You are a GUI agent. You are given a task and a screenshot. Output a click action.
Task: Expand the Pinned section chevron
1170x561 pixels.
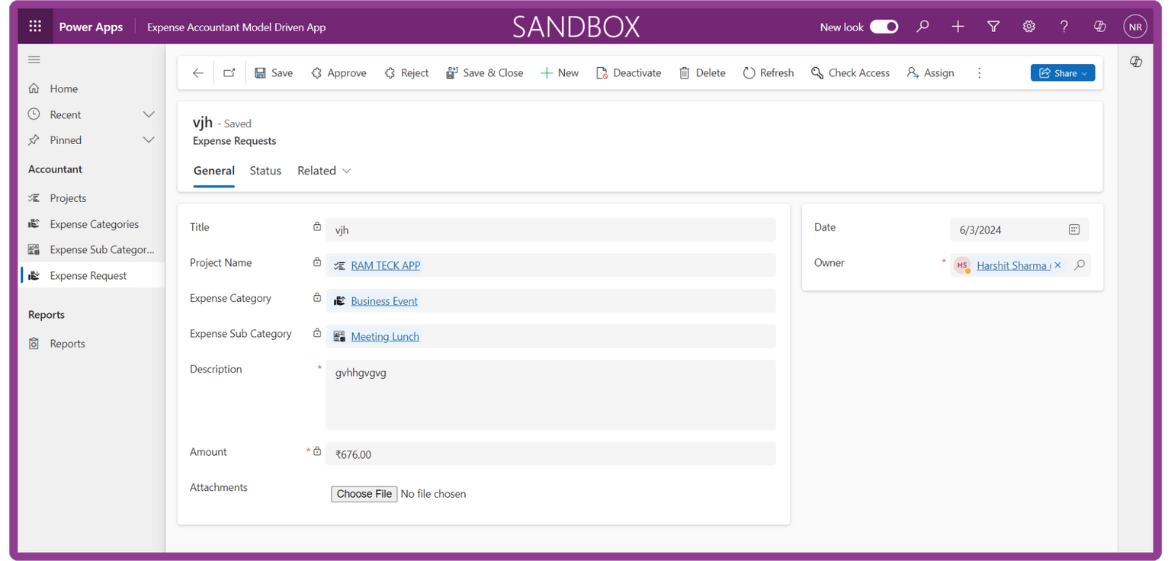point(148,140)
